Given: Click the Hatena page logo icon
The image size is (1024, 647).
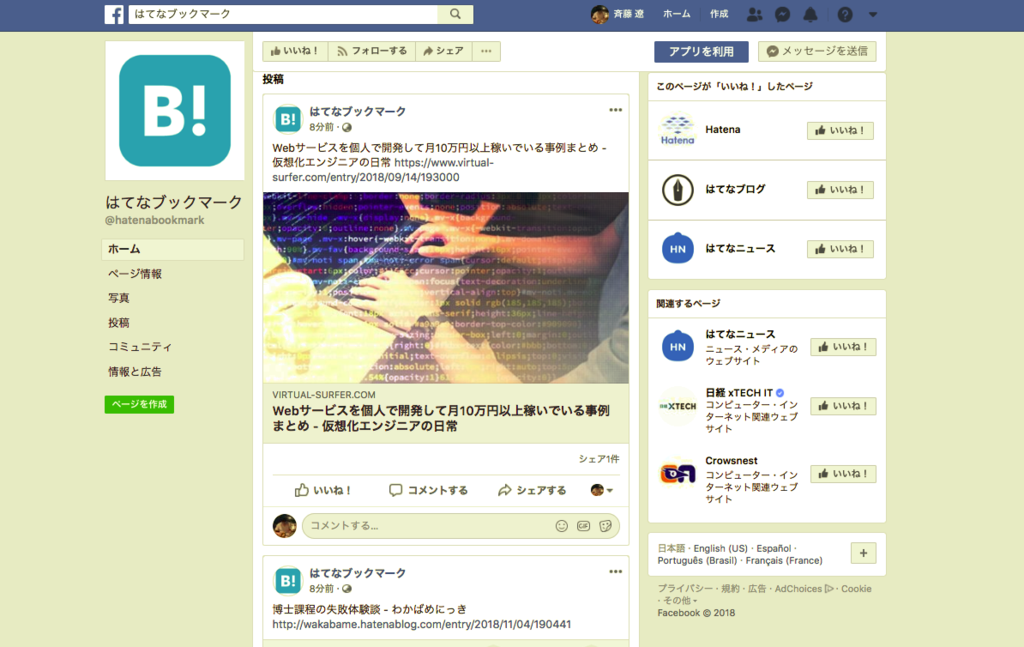Looking at the screenshot, I should click(677, 130).
